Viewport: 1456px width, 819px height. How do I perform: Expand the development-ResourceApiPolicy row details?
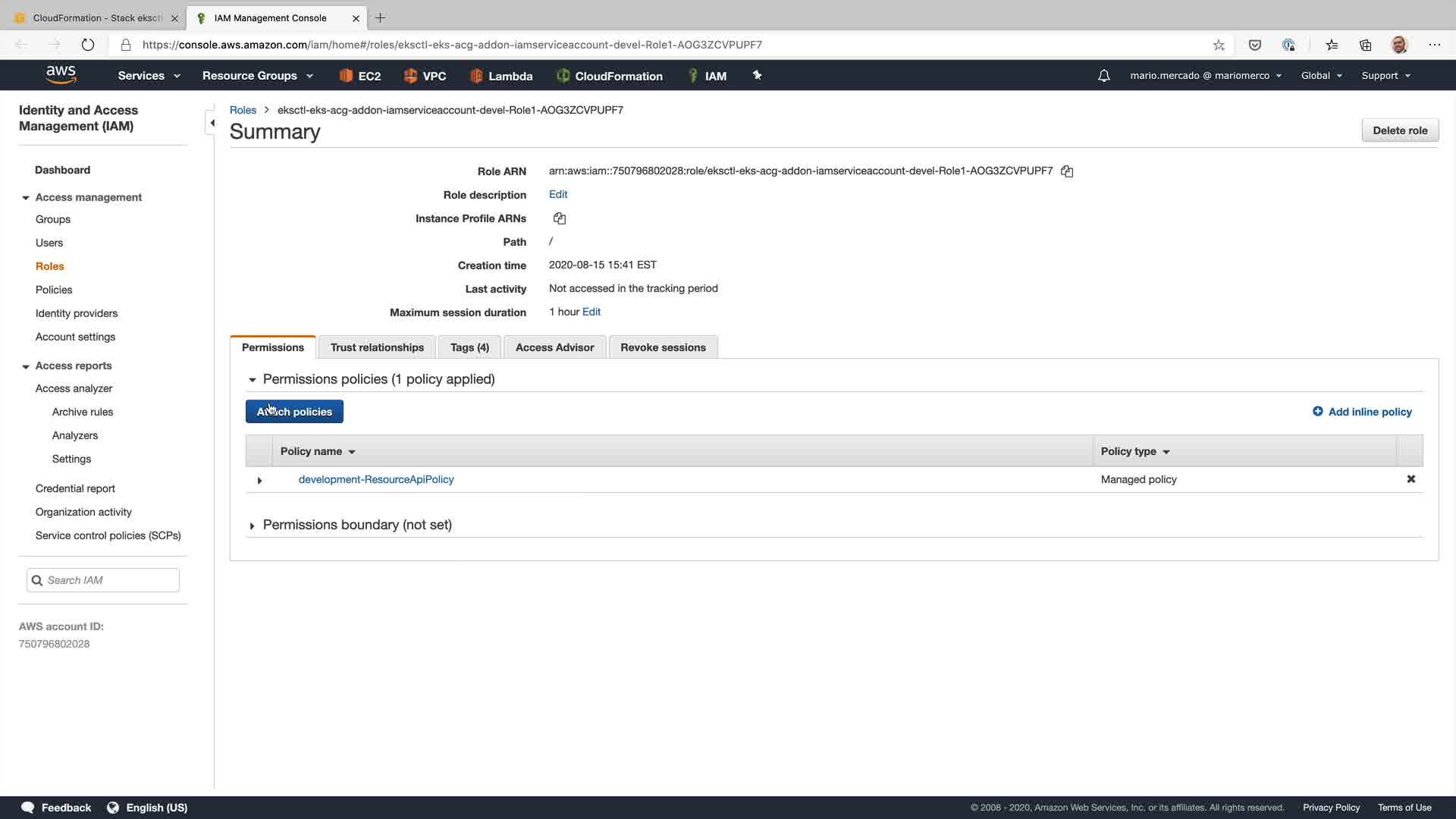[259, 480]
